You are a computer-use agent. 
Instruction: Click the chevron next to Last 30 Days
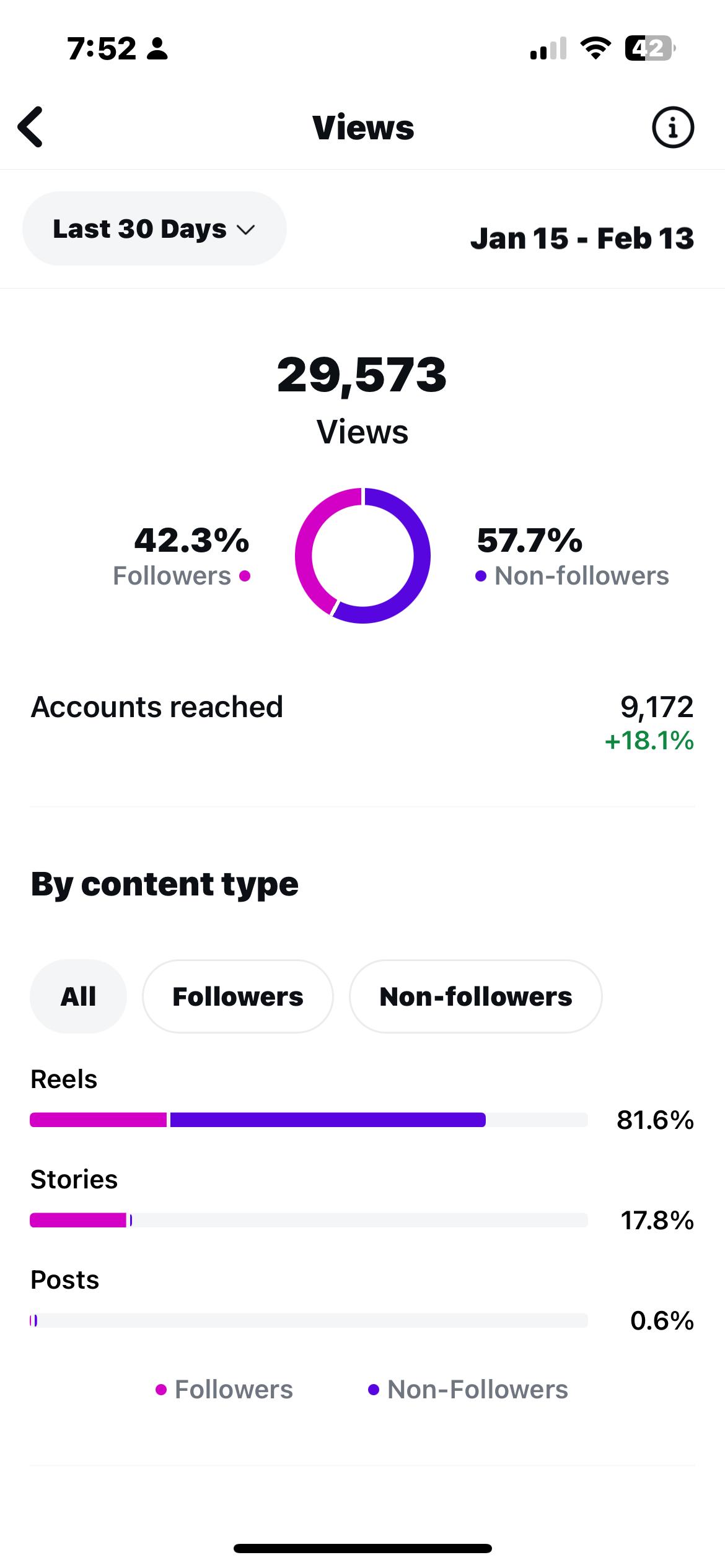(246, 230)
